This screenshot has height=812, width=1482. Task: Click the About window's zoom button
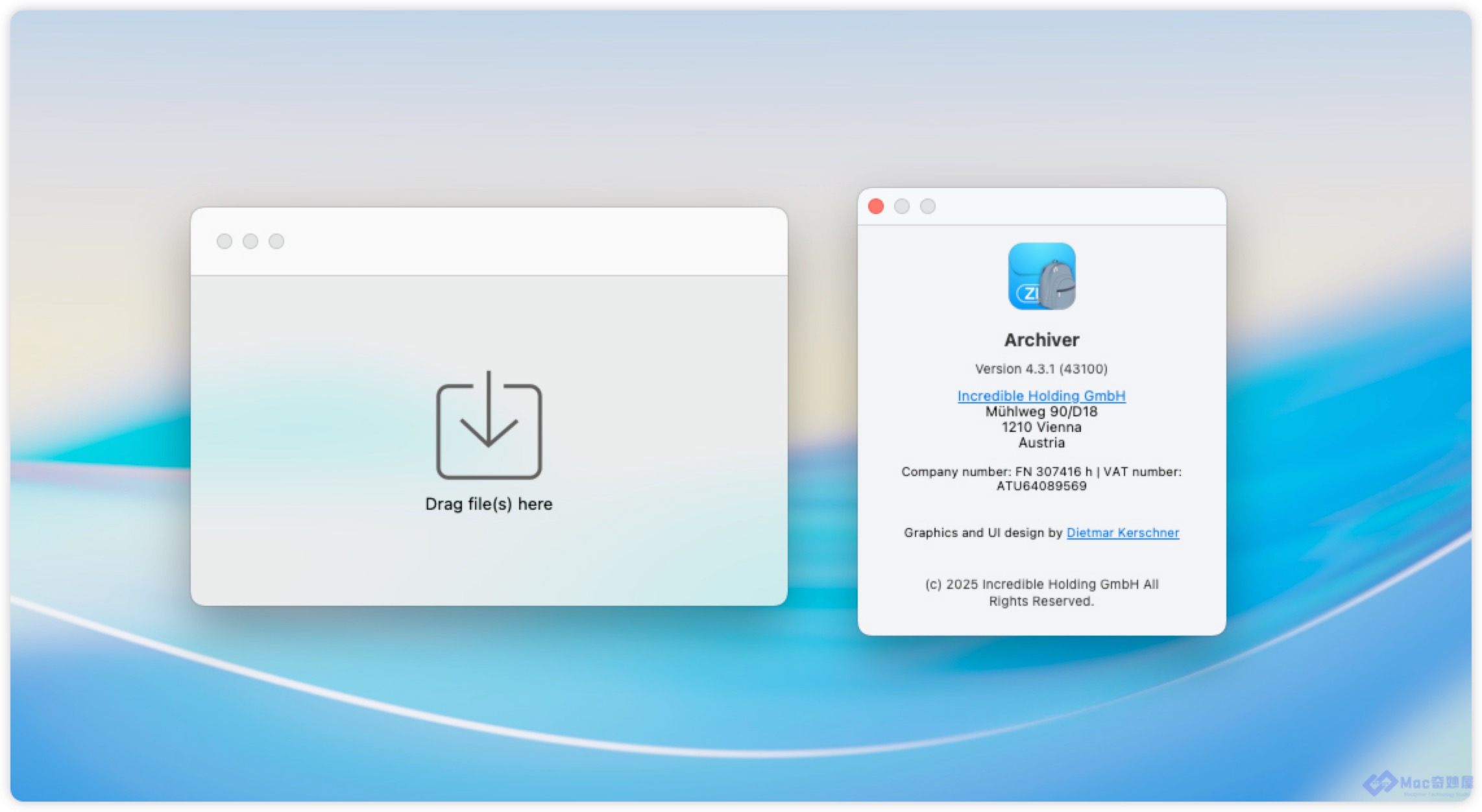(x=927, y=206)
